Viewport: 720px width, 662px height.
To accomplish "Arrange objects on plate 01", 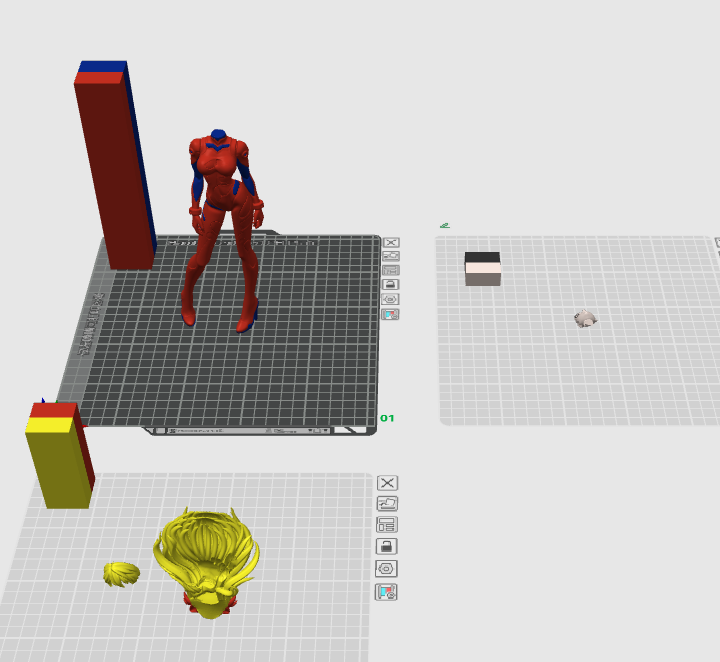I will tap(391, 270).
